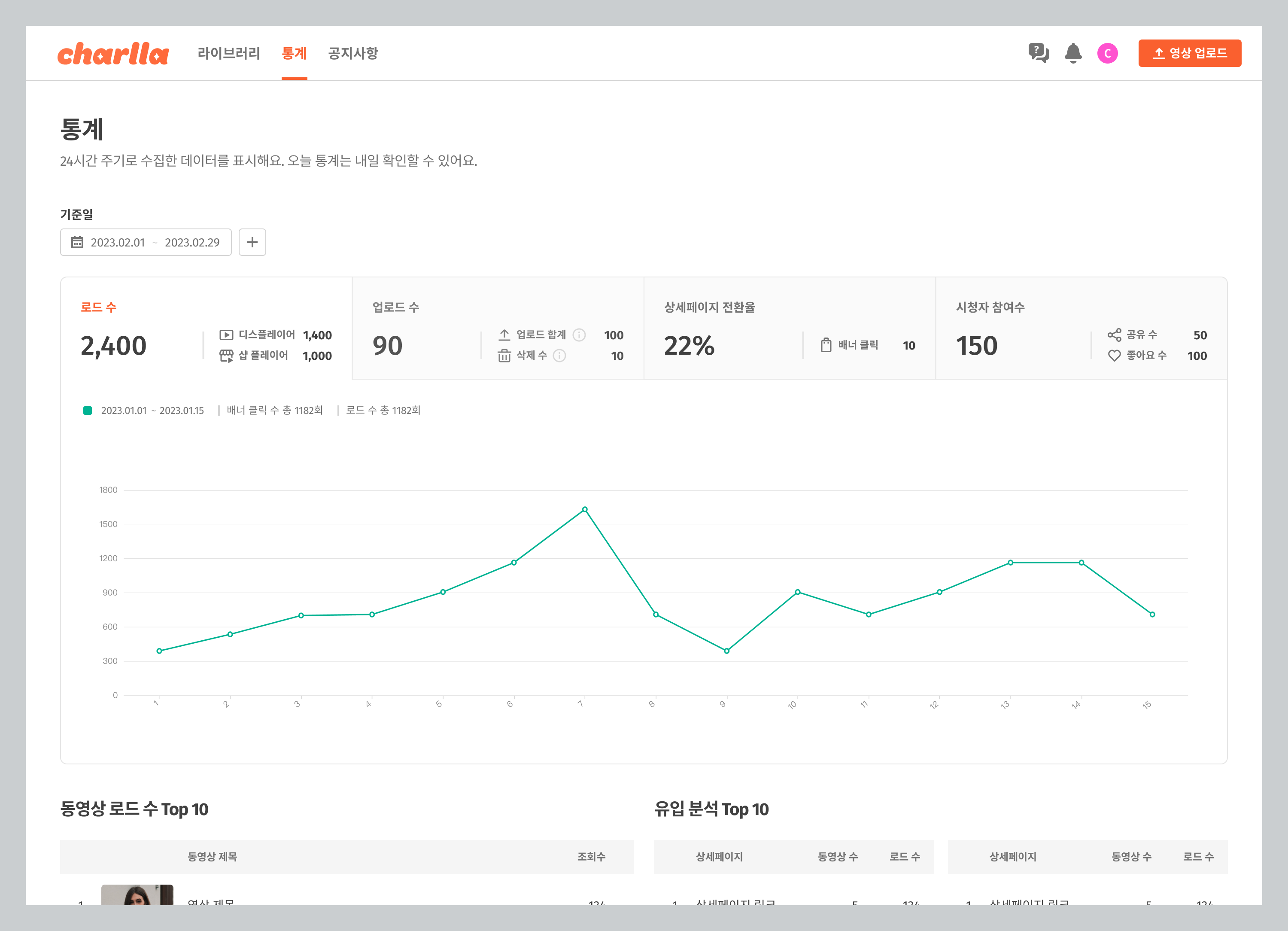Click the info icon next to 업로드 합계
The height and width of the screenshot is (931, 1288).
[x=579, y=335]
